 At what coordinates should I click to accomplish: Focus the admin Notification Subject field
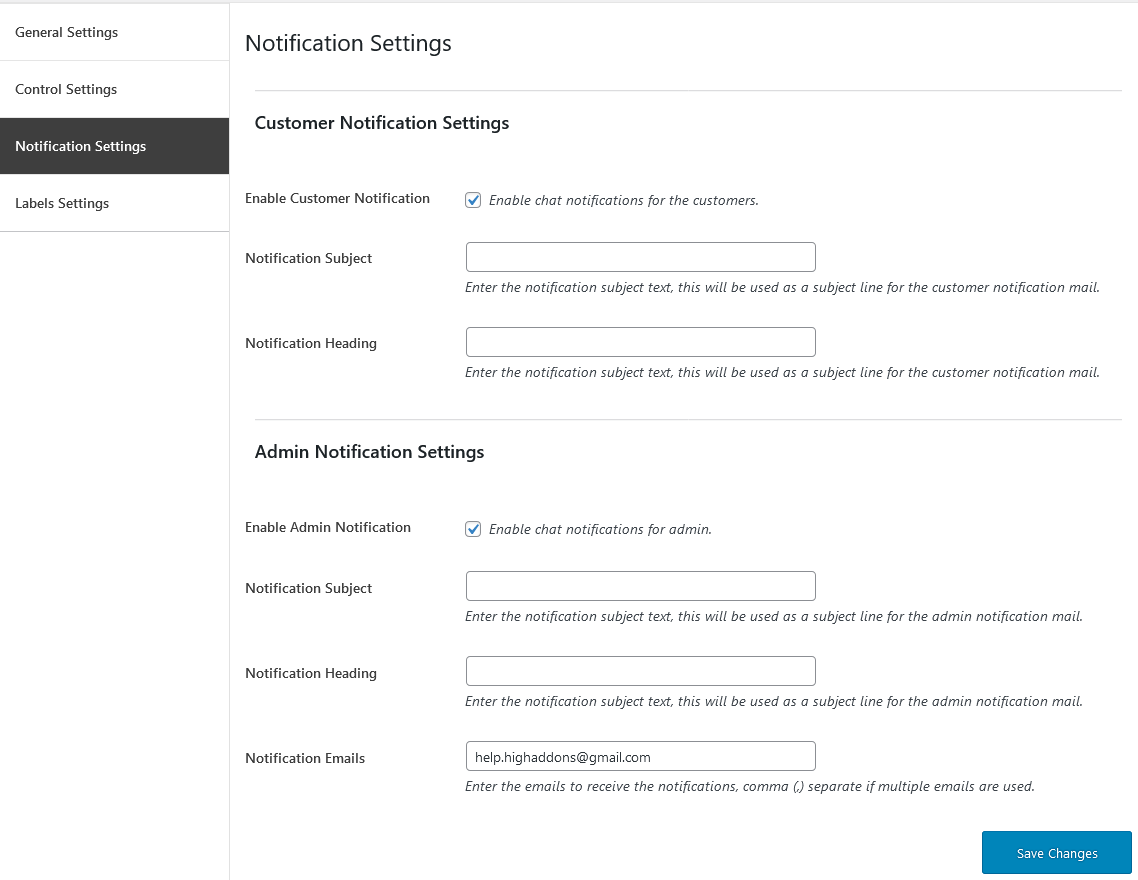[641, 586]
